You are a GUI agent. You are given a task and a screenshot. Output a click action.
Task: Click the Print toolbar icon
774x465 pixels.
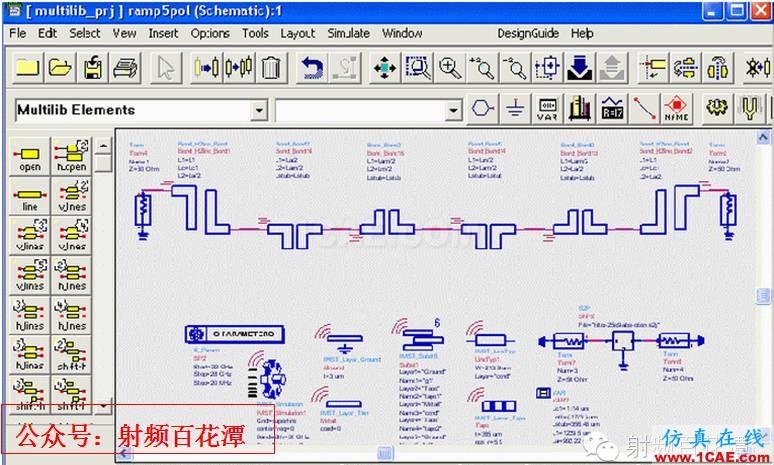click(x=125, y=67)
